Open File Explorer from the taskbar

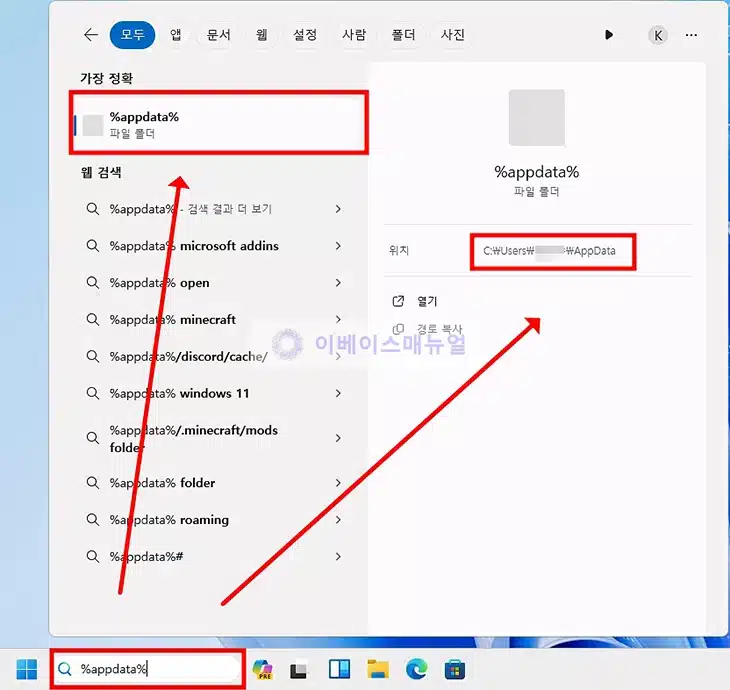click(x=377, y=669)
